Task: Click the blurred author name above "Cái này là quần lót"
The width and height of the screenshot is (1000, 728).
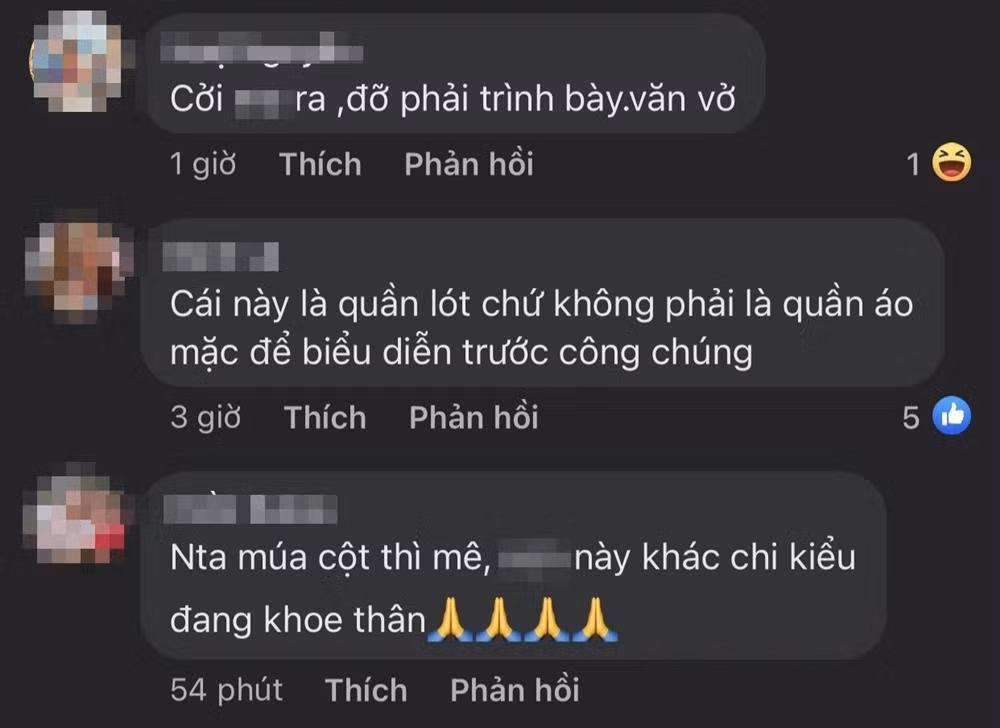Action: click(221, 256)
